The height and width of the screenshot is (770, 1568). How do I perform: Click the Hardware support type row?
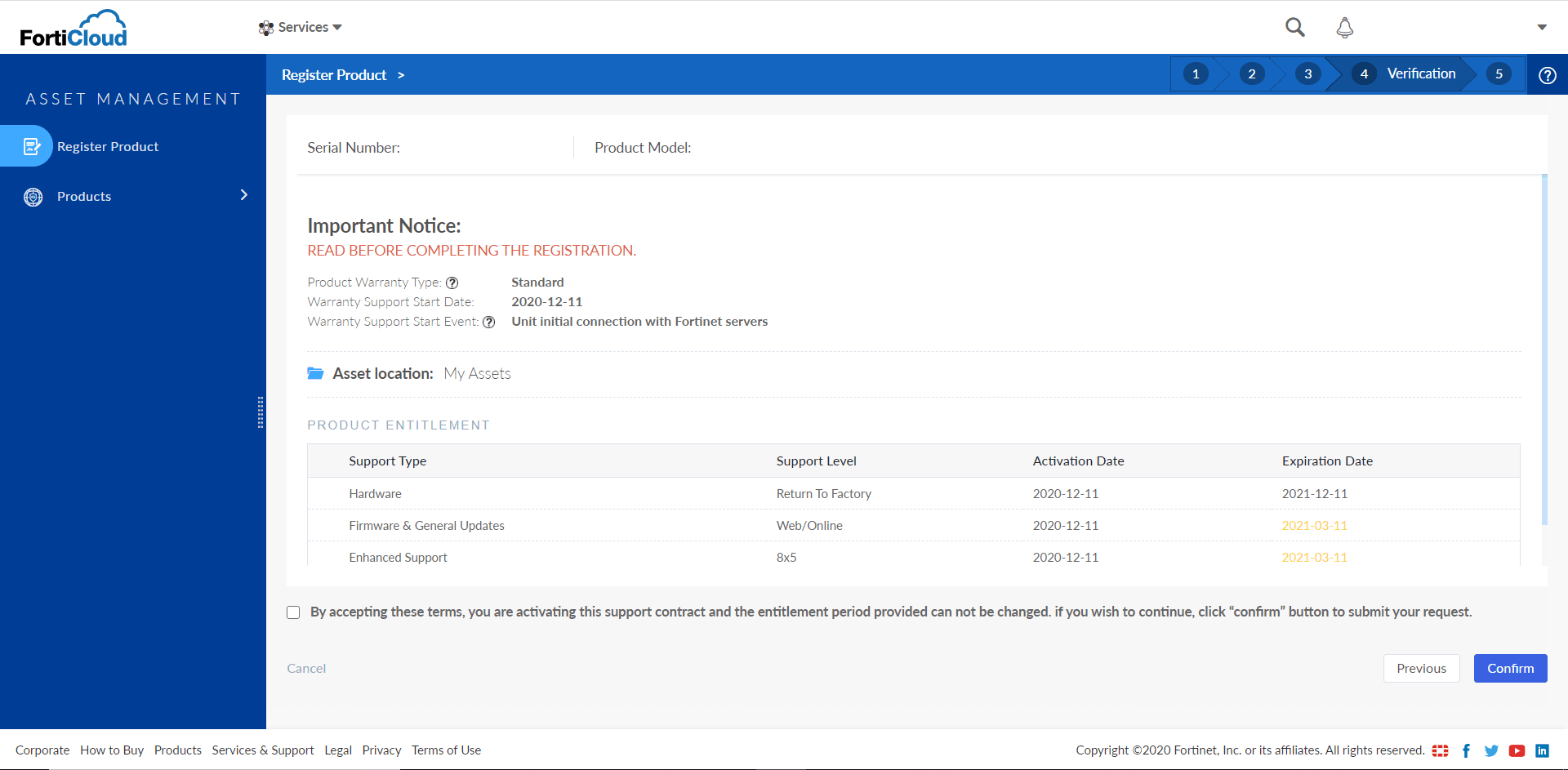[914, 494]
